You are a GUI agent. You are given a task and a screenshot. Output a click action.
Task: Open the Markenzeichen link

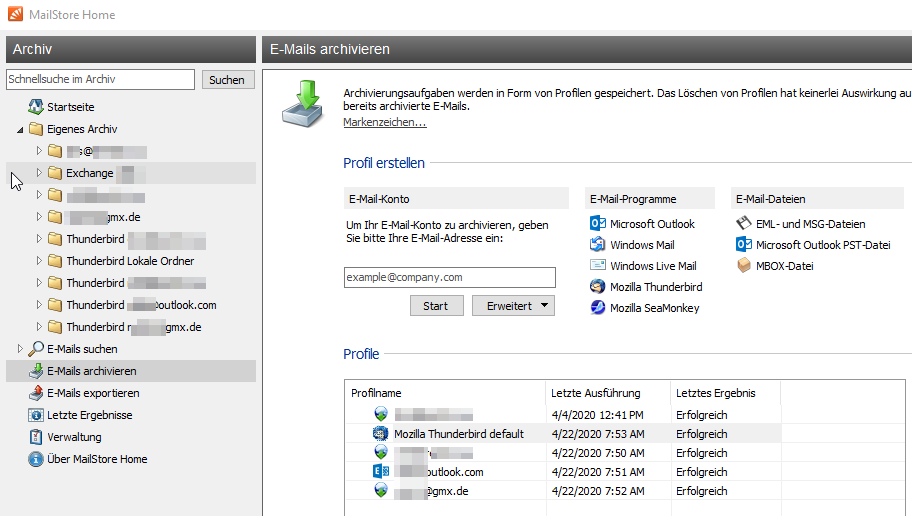tap(384, 122)
